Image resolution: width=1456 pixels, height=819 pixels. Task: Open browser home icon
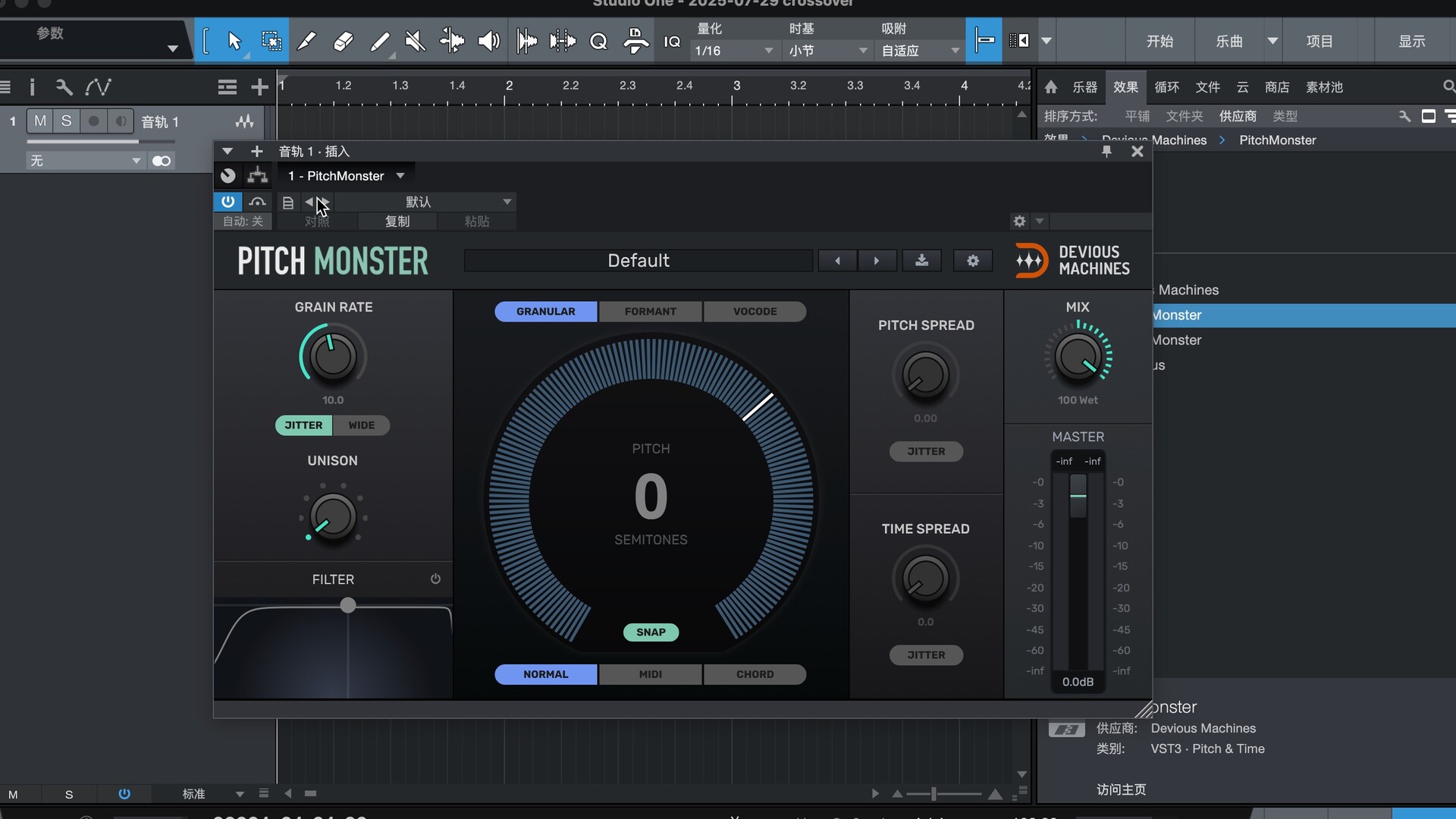1050,86
